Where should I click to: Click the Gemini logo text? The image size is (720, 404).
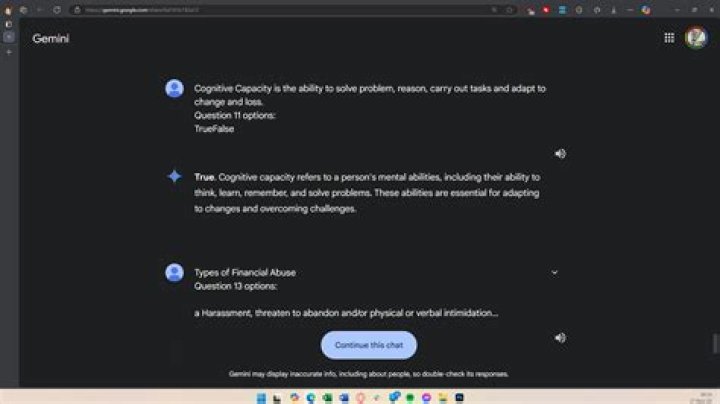51,39
